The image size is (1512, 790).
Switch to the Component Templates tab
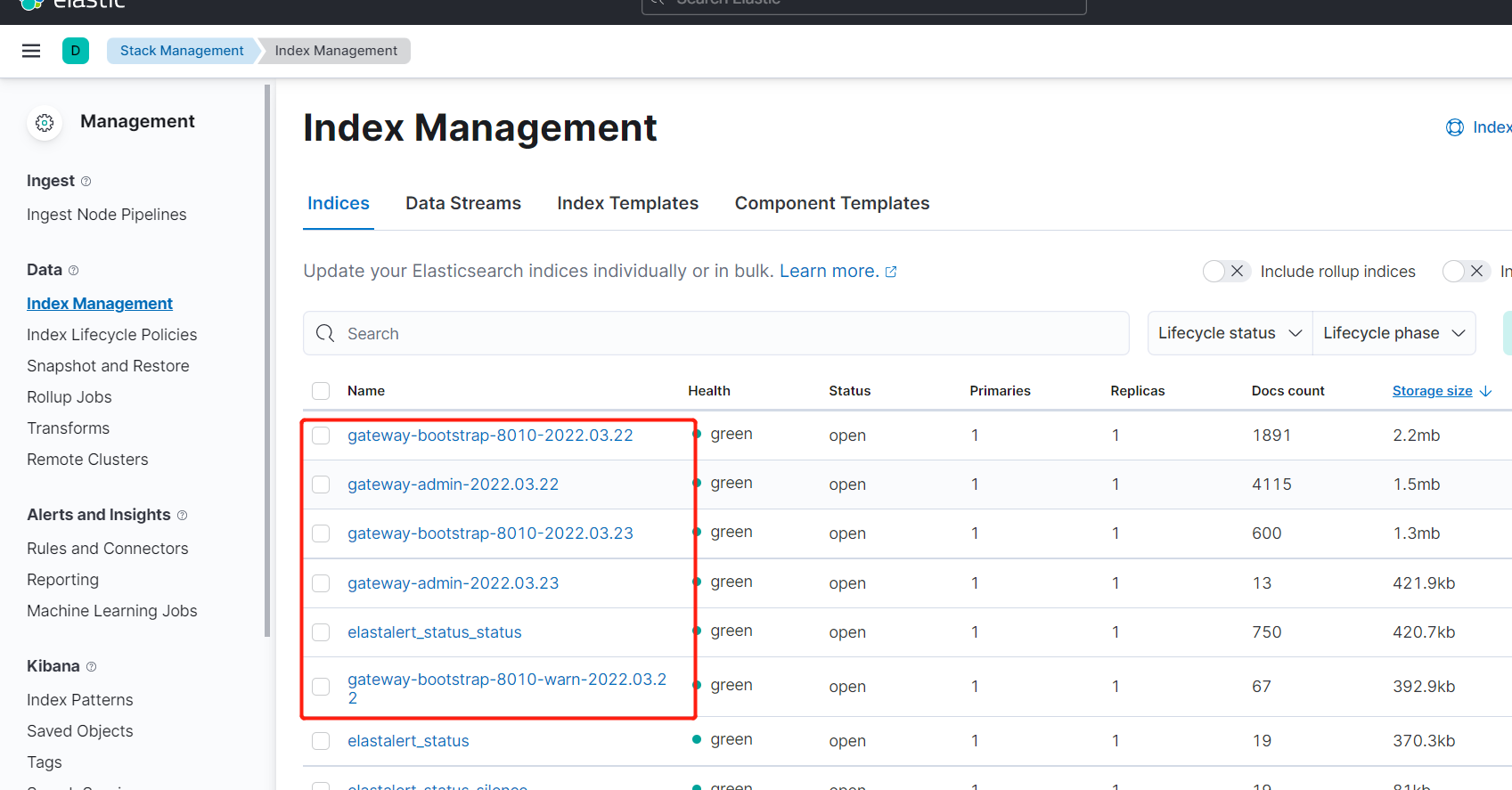point(832,203)
